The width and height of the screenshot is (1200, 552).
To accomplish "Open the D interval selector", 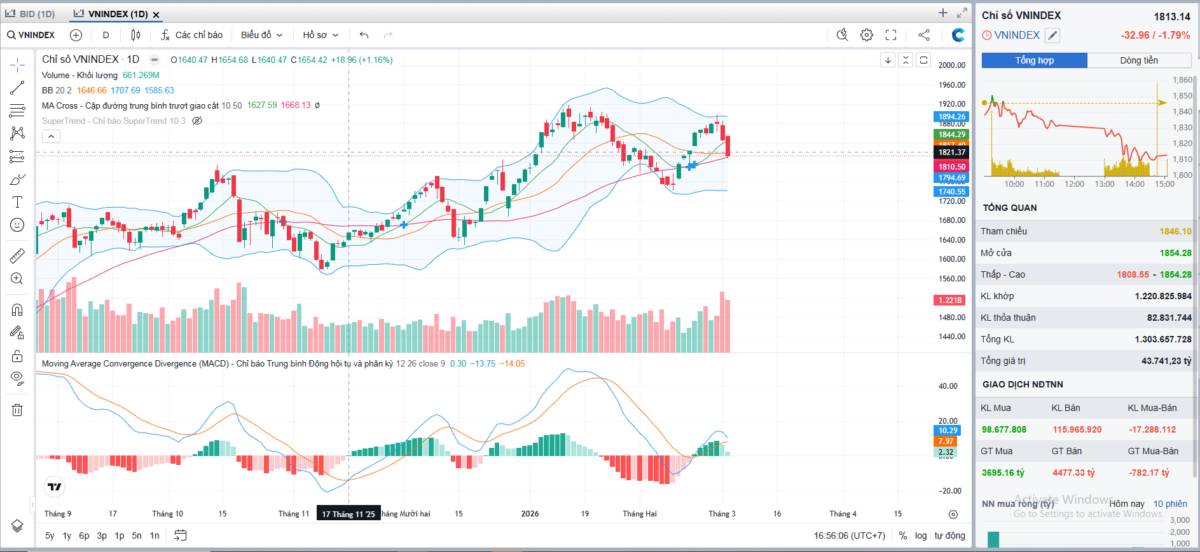I will (106, 35).
